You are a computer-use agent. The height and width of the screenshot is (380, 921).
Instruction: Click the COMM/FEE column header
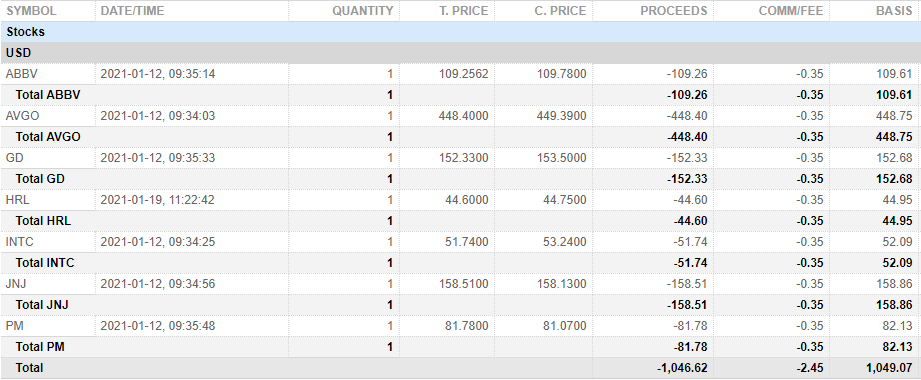click(791, 11)
